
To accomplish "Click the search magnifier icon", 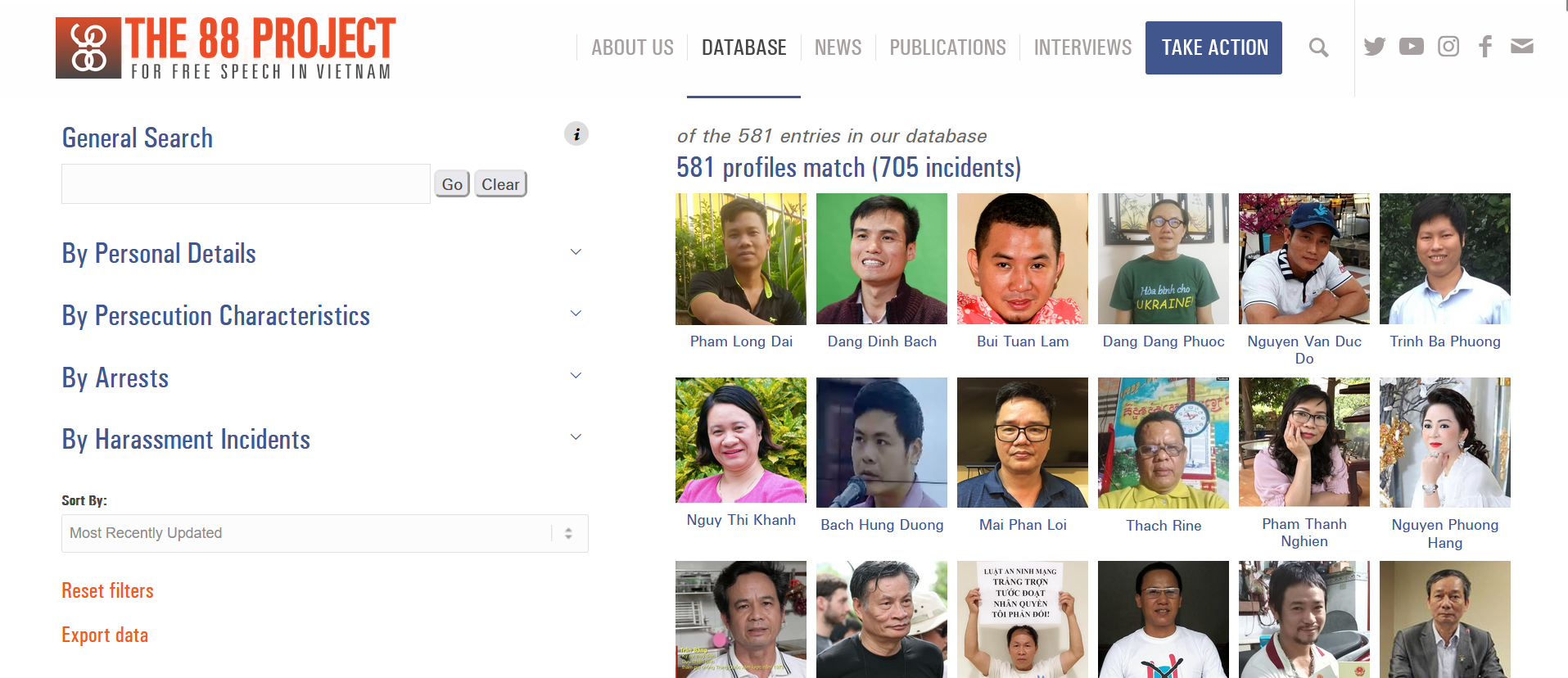I will click(1318, 47).
